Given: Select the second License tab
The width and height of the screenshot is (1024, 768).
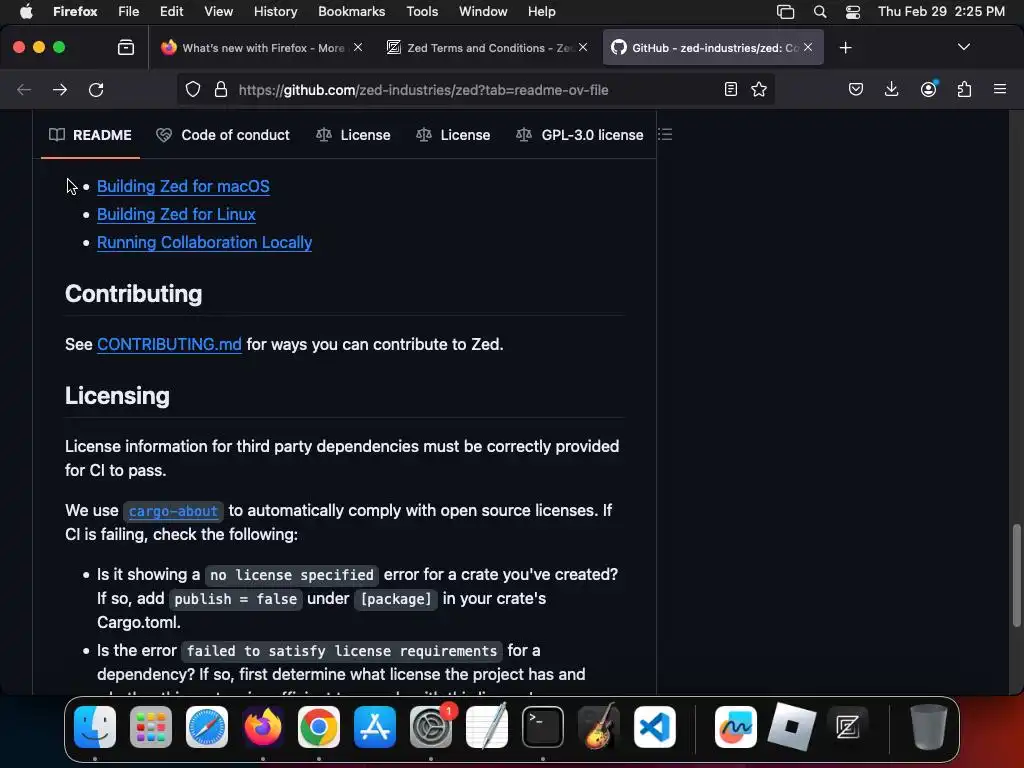Looking at the screenshot, I should click(453, 135).
